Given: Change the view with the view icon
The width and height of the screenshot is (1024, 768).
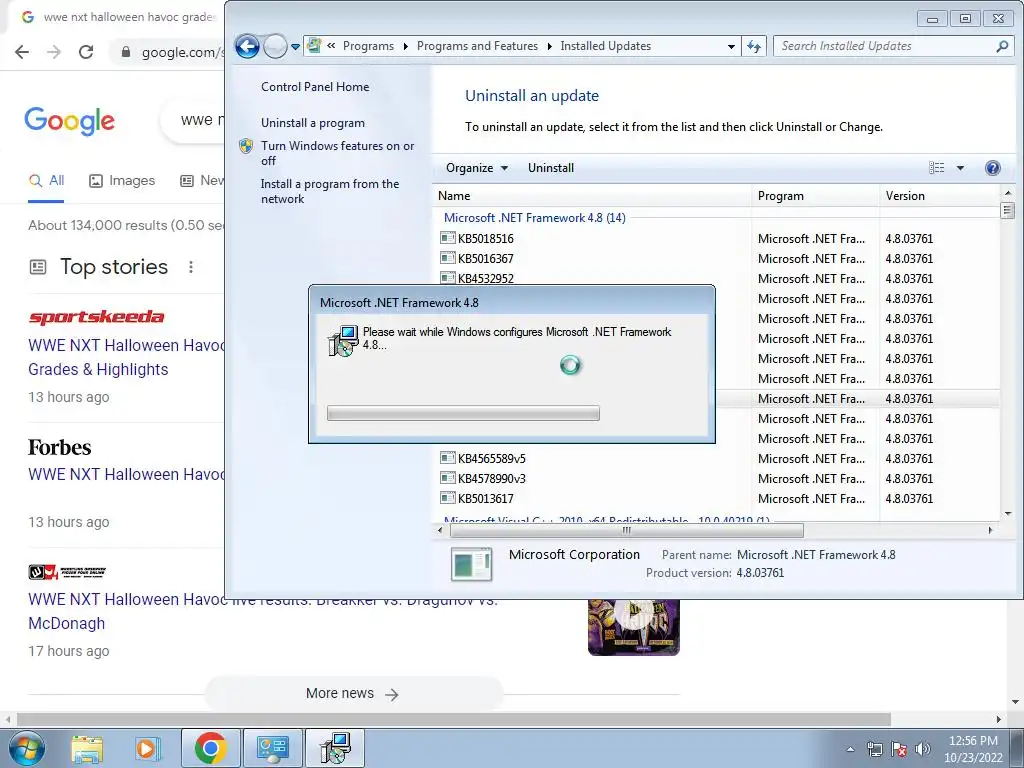Looking at the screenshot, I should (x=936, y=168).
